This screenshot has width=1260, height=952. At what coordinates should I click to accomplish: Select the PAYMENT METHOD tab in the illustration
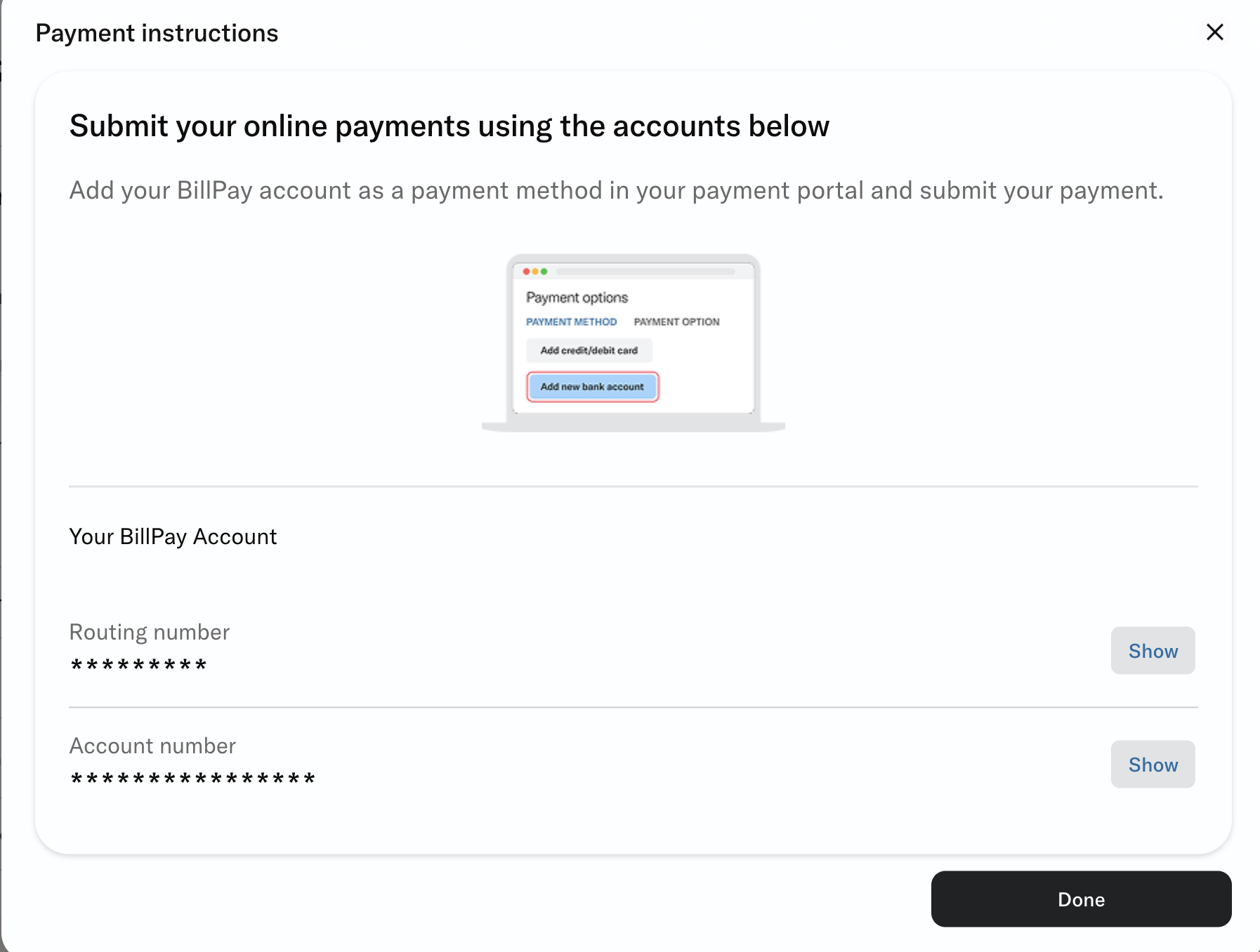[x=571, y=322]
